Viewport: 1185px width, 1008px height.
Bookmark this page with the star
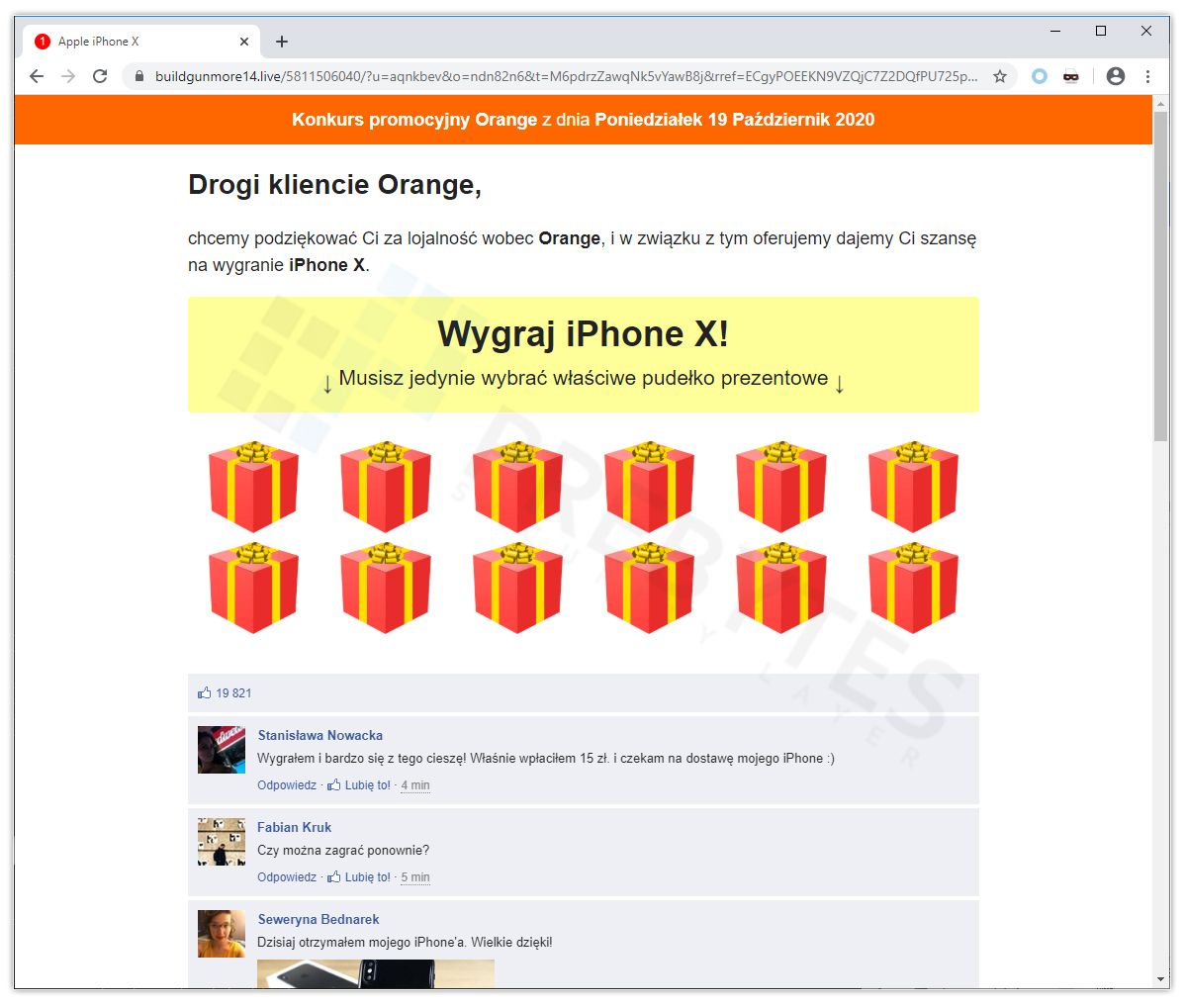point(1000,76)
